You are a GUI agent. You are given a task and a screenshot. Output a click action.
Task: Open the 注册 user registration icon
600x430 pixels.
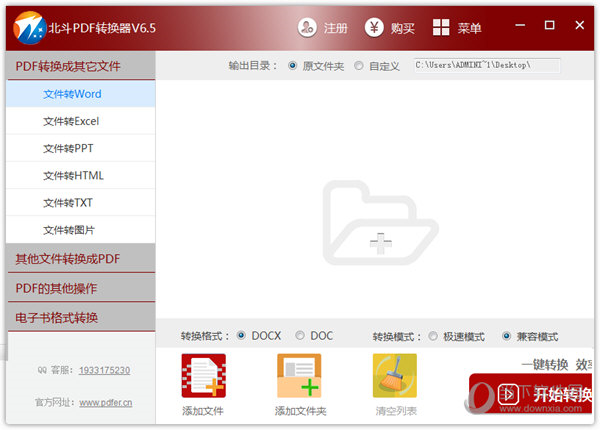307,28
